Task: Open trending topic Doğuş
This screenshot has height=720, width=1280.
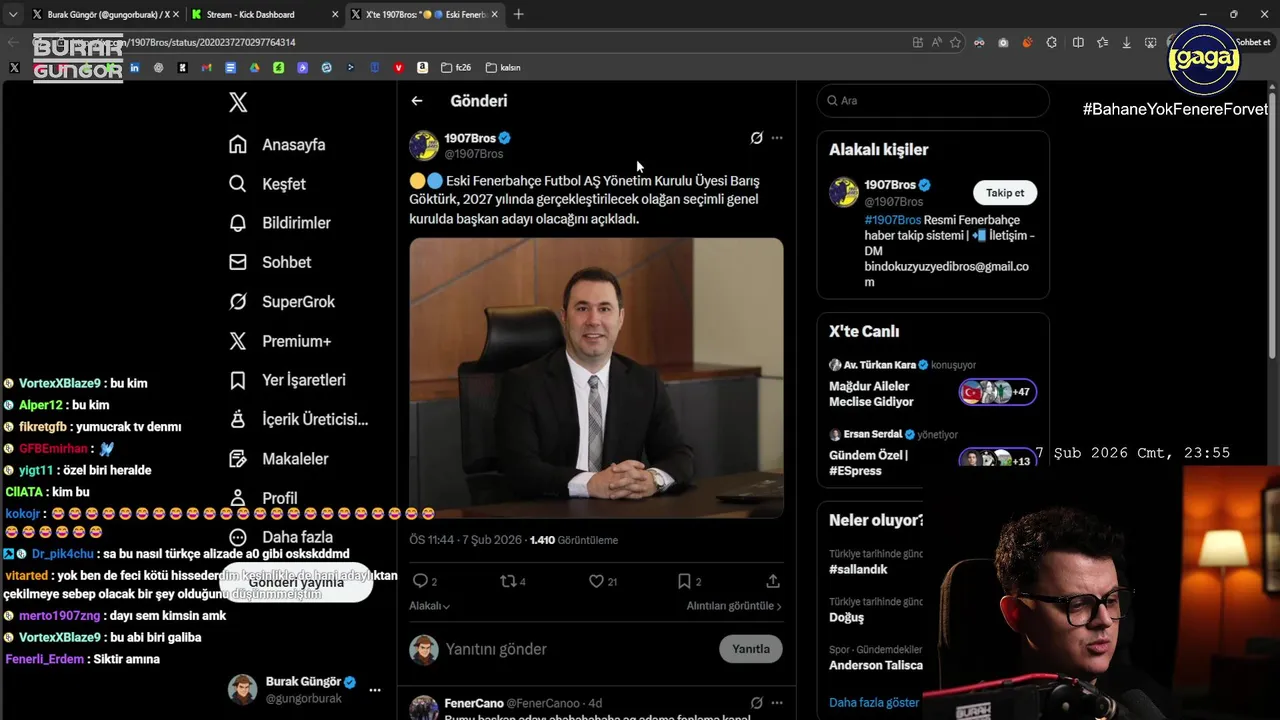Action: click(846, 617)
